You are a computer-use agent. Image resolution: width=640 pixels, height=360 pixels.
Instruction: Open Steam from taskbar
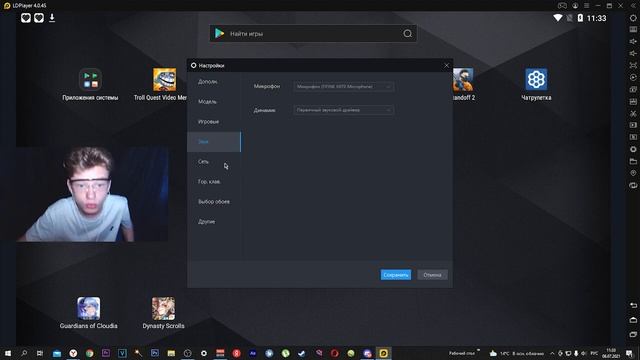coord(302,353)
